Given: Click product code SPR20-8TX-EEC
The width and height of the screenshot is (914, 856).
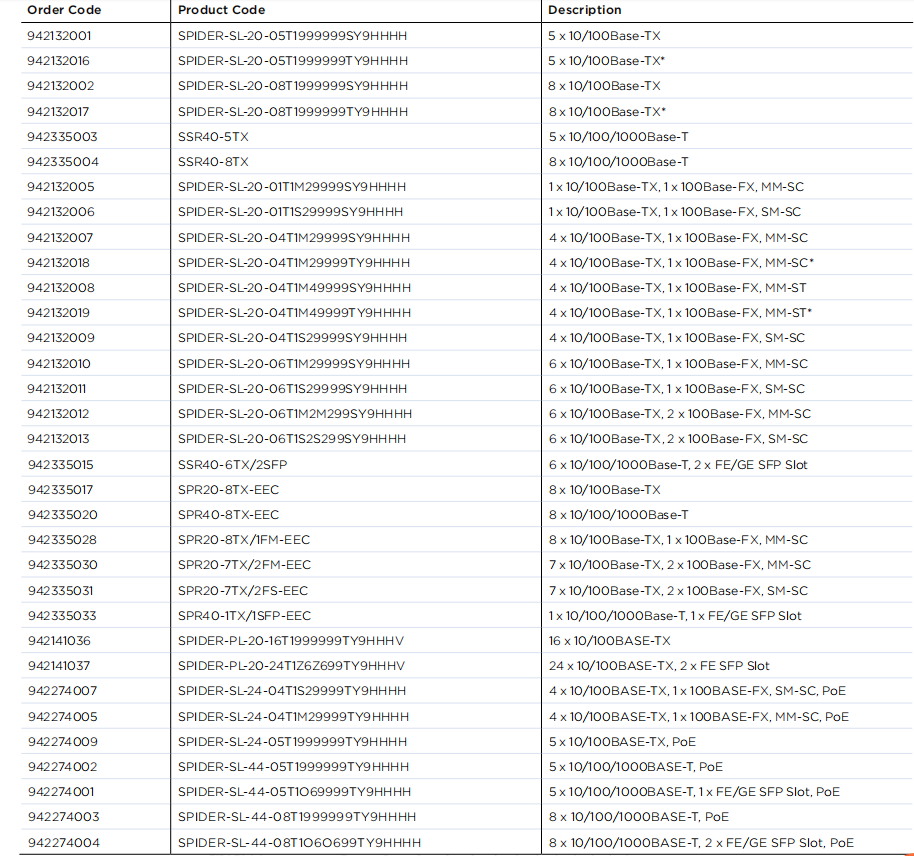Looking at the screenshot, I should (228, 490).
